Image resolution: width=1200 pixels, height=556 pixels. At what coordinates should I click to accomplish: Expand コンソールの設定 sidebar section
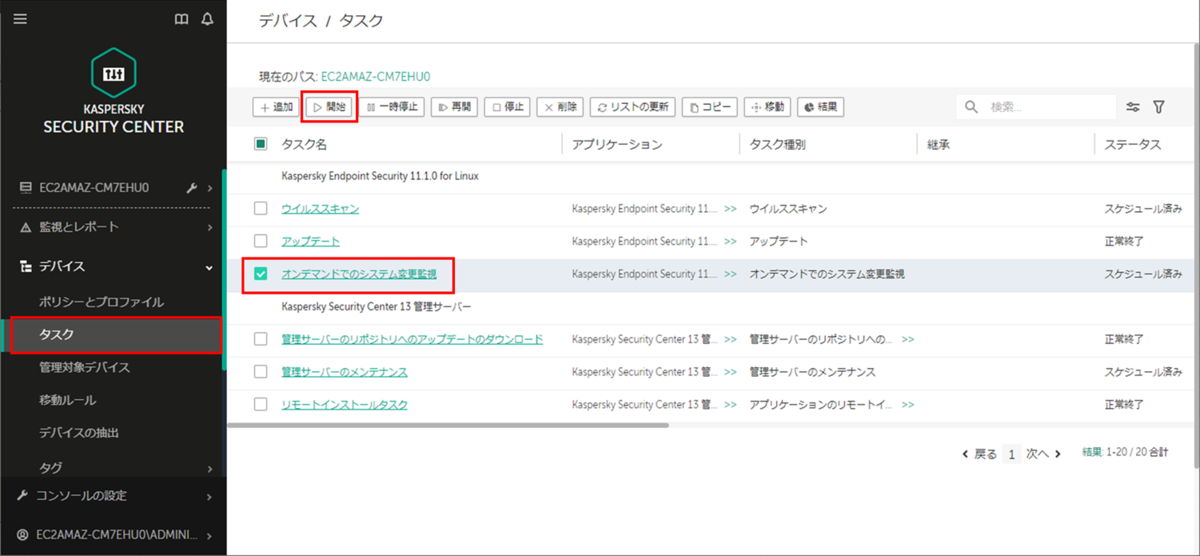209,495
